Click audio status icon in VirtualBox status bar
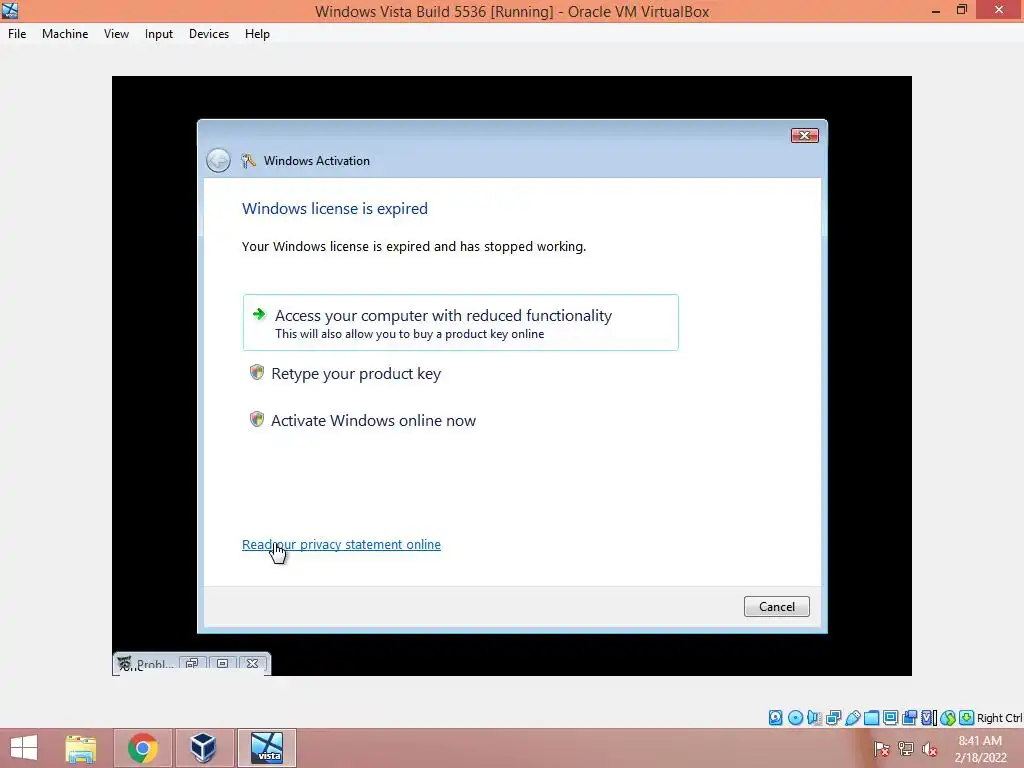 pos(814,718)
